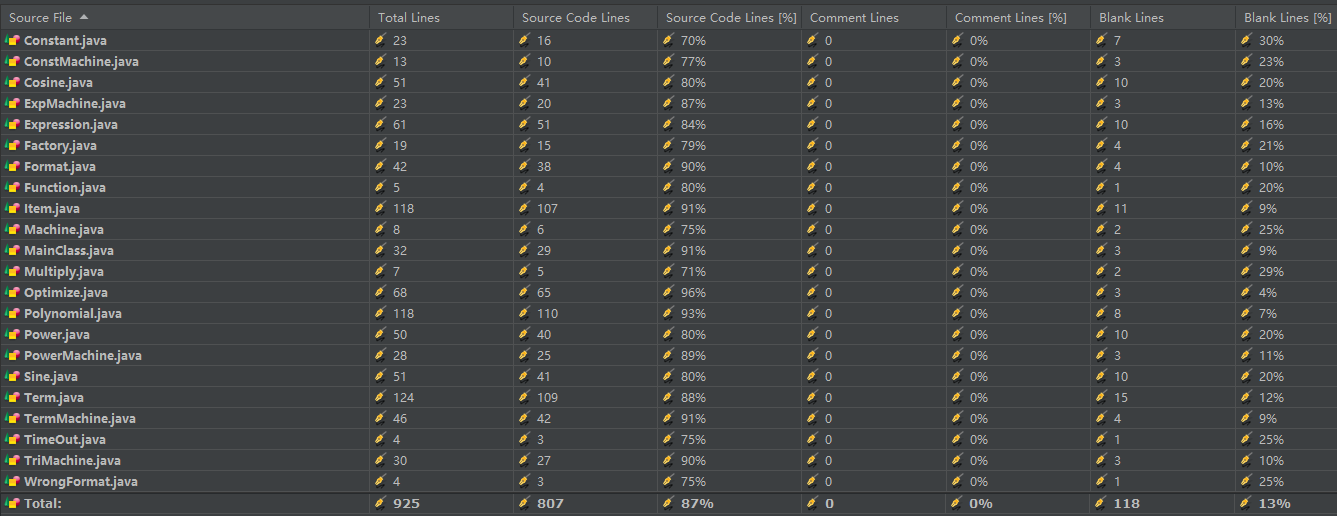Click the pencil icon in Term.java Total Lines
The height and width of the screenshot is (516, 1337).
pyautogui.click(x=380, y=397)
